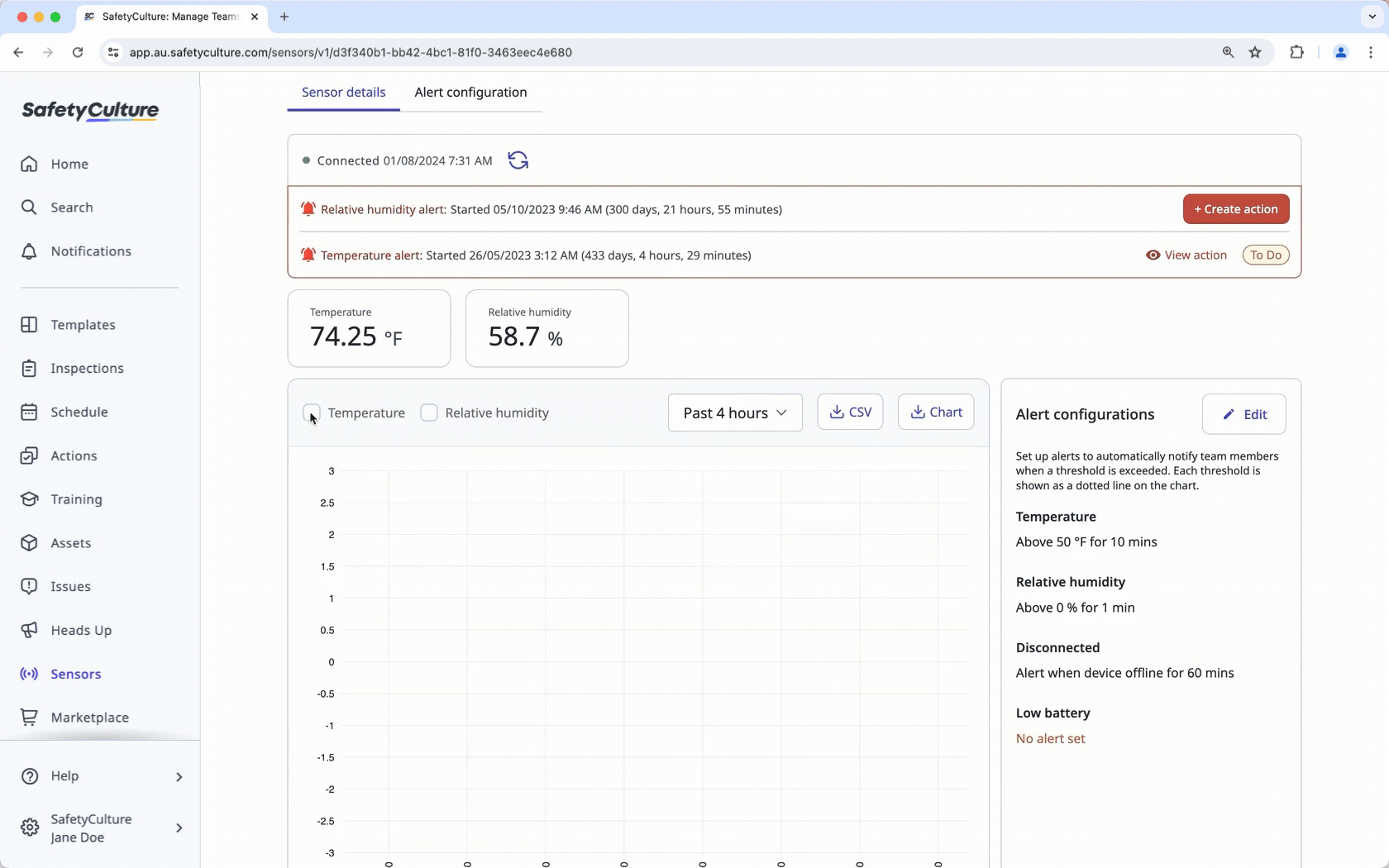Open the Past 4 hours dropdown
This screenshot has width=1389, height=868.
click(735, 413)
